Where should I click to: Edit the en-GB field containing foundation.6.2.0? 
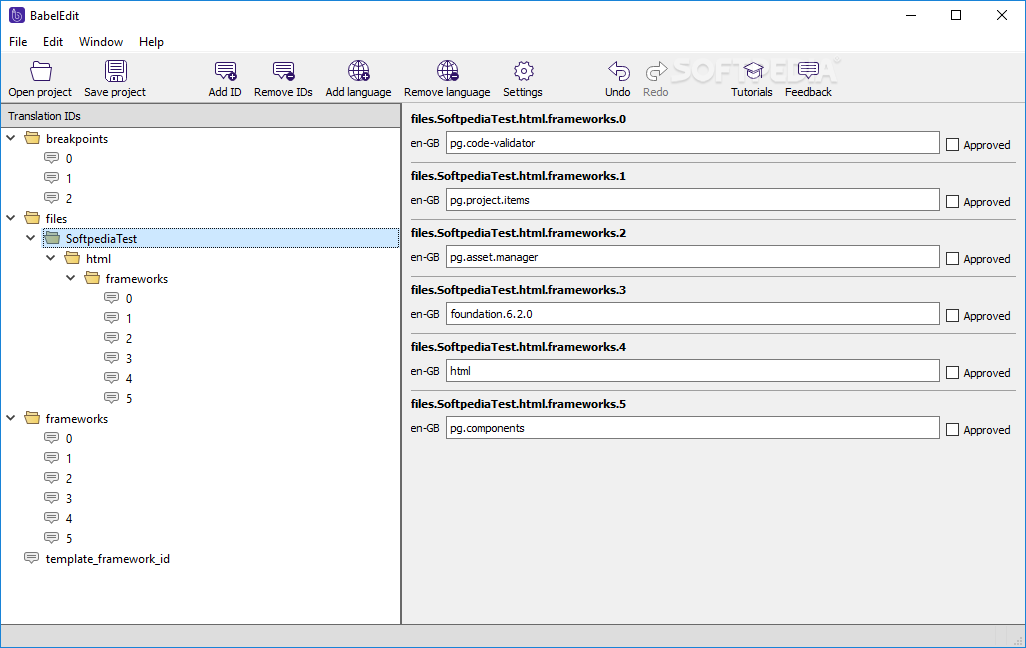coord(692,314)
